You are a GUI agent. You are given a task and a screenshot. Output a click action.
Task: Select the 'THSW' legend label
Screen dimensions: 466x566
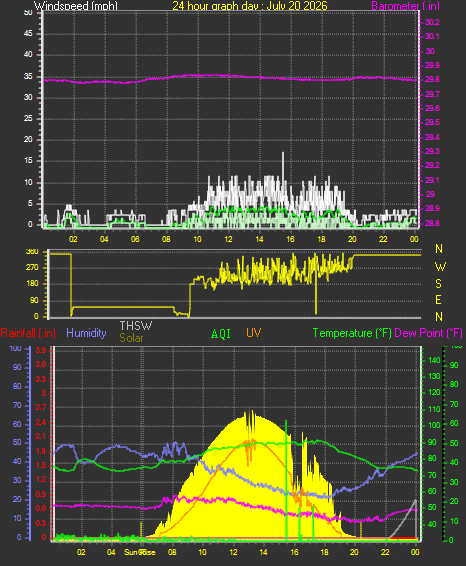pyautogui.click(x=136, y=326)
